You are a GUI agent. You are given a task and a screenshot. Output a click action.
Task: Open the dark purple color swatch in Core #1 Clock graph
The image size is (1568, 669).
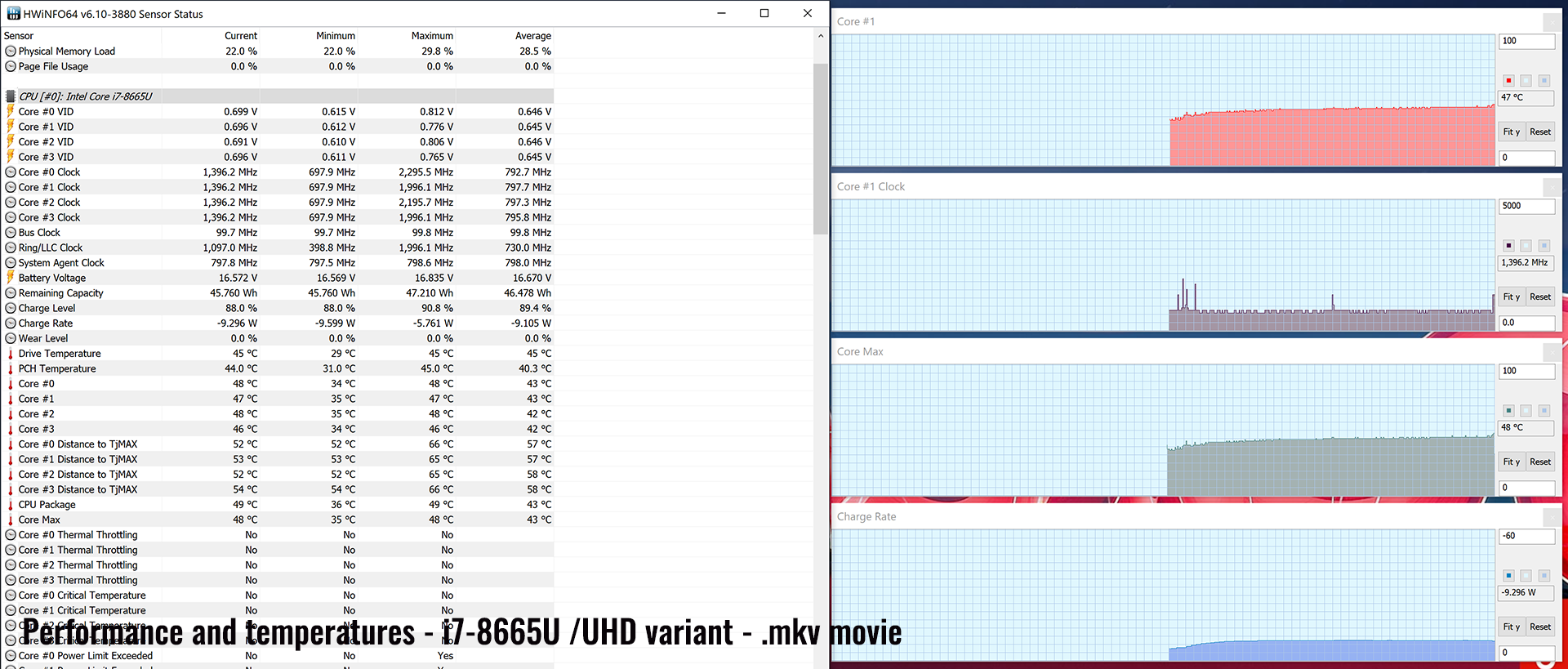click(x=1508, y=246)
